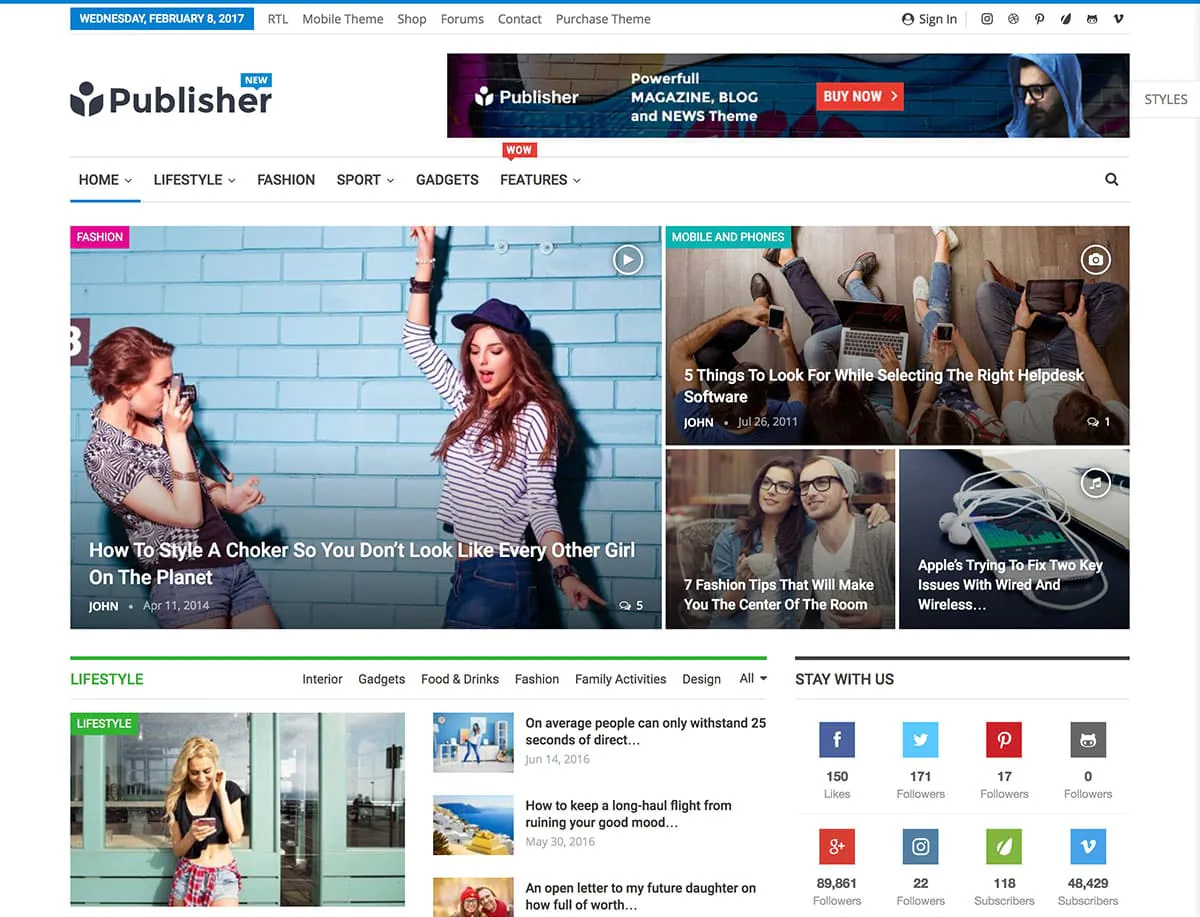The height and width of the screenshot is (917, 1200).
Task: Click the Vimeo icon with 48,429 Subscribers
Action: click(x=1088, y=847)
